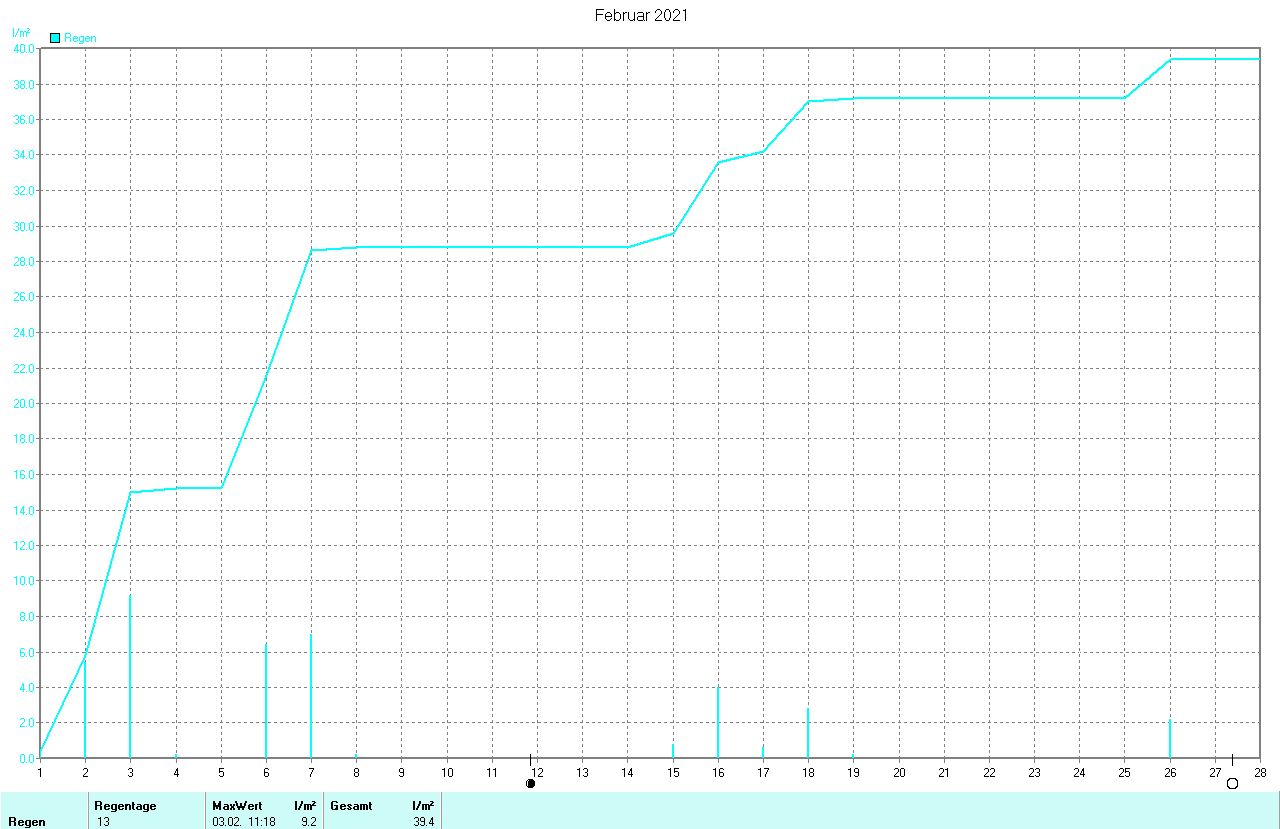
Task: Click the y-axis label 20.0
Action: click(x=24, y=404)
